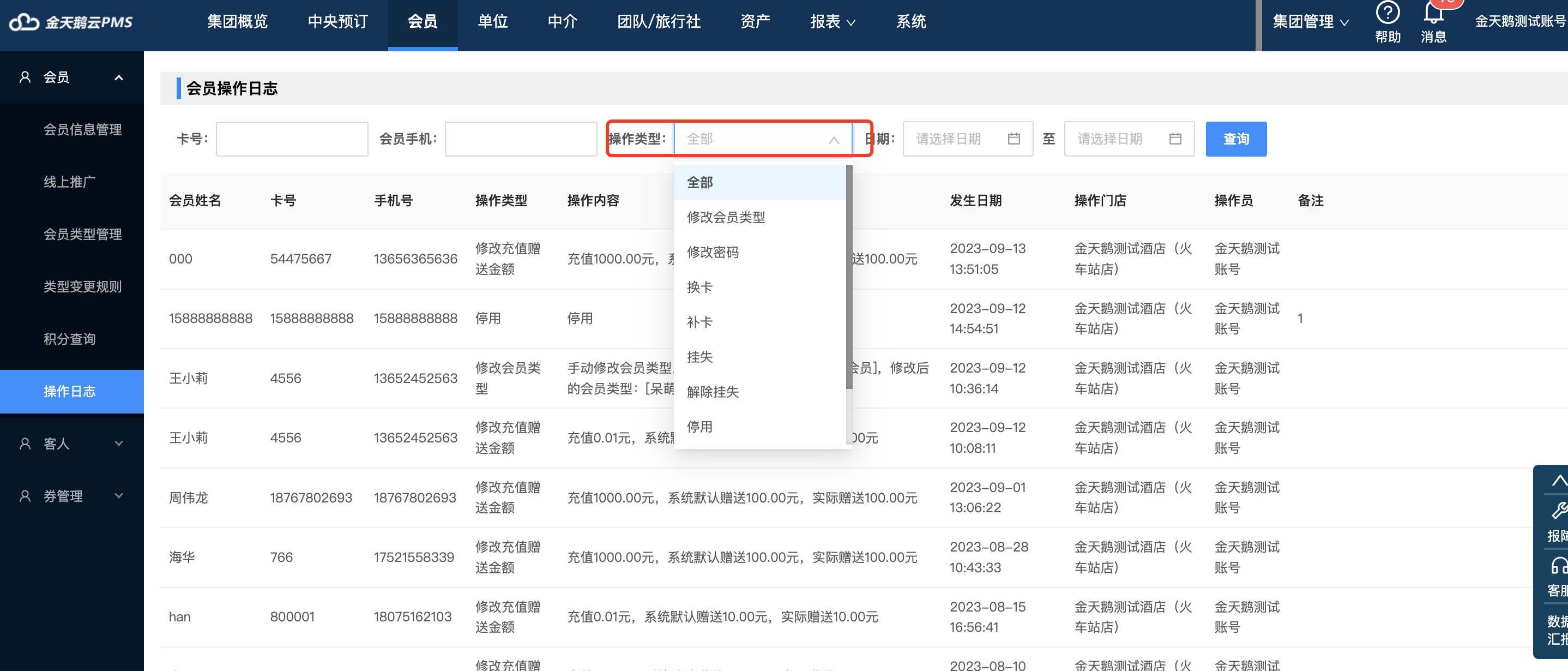The height and width of the screenshot is (671, 1568).
Task: Click the 查询 search button
Action: point(1235,140)
